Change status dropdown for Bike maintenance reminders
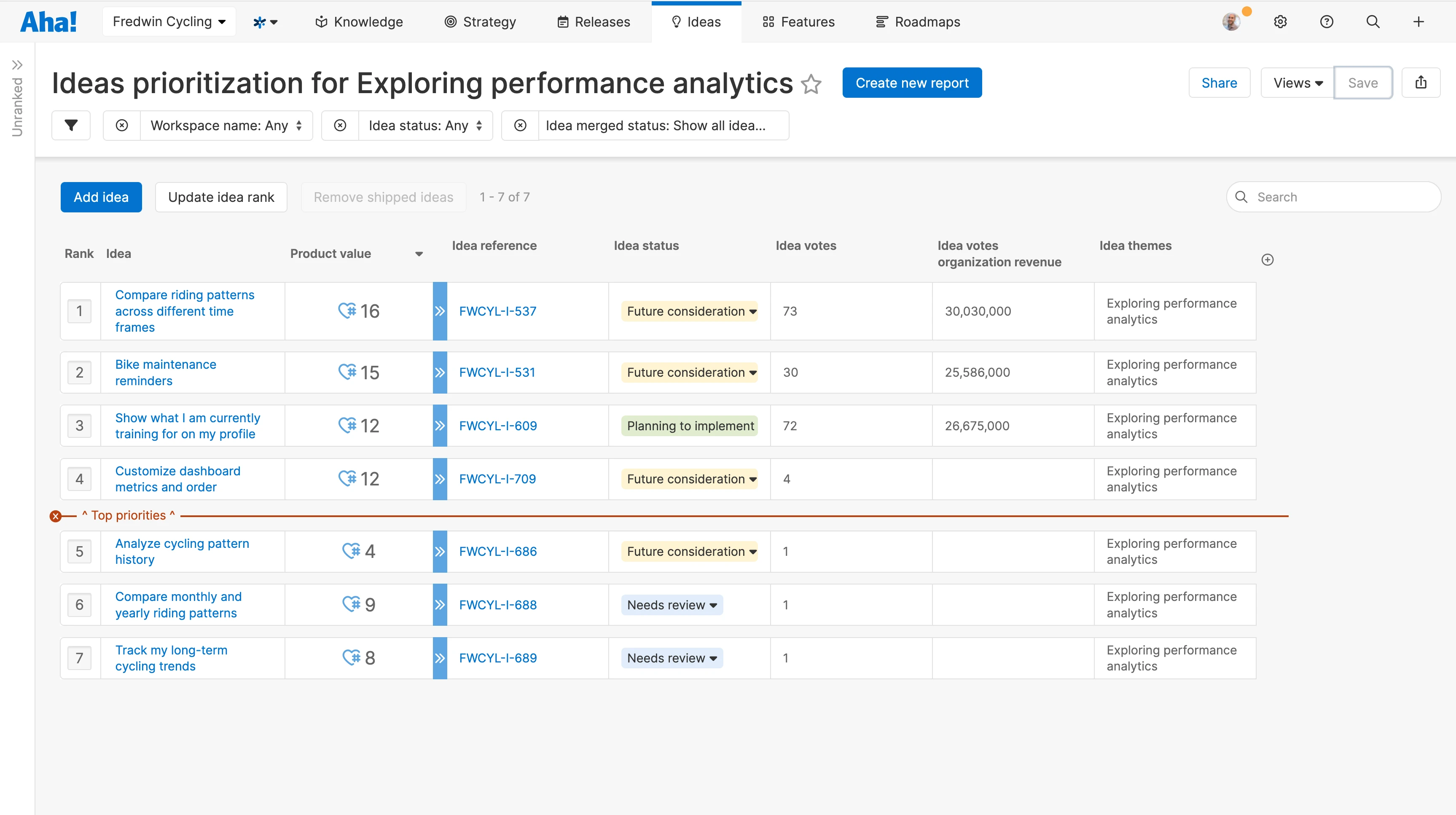The image size is (1456, 815). point(690,373)
